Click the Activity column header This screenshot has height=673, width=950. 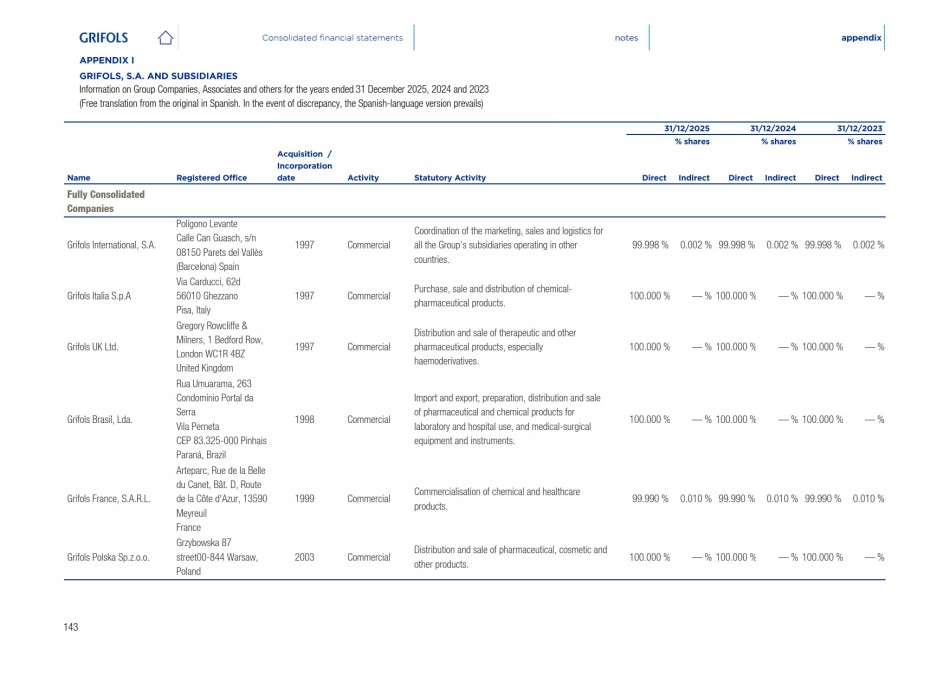pyautogui.click(x=362, y=178)
